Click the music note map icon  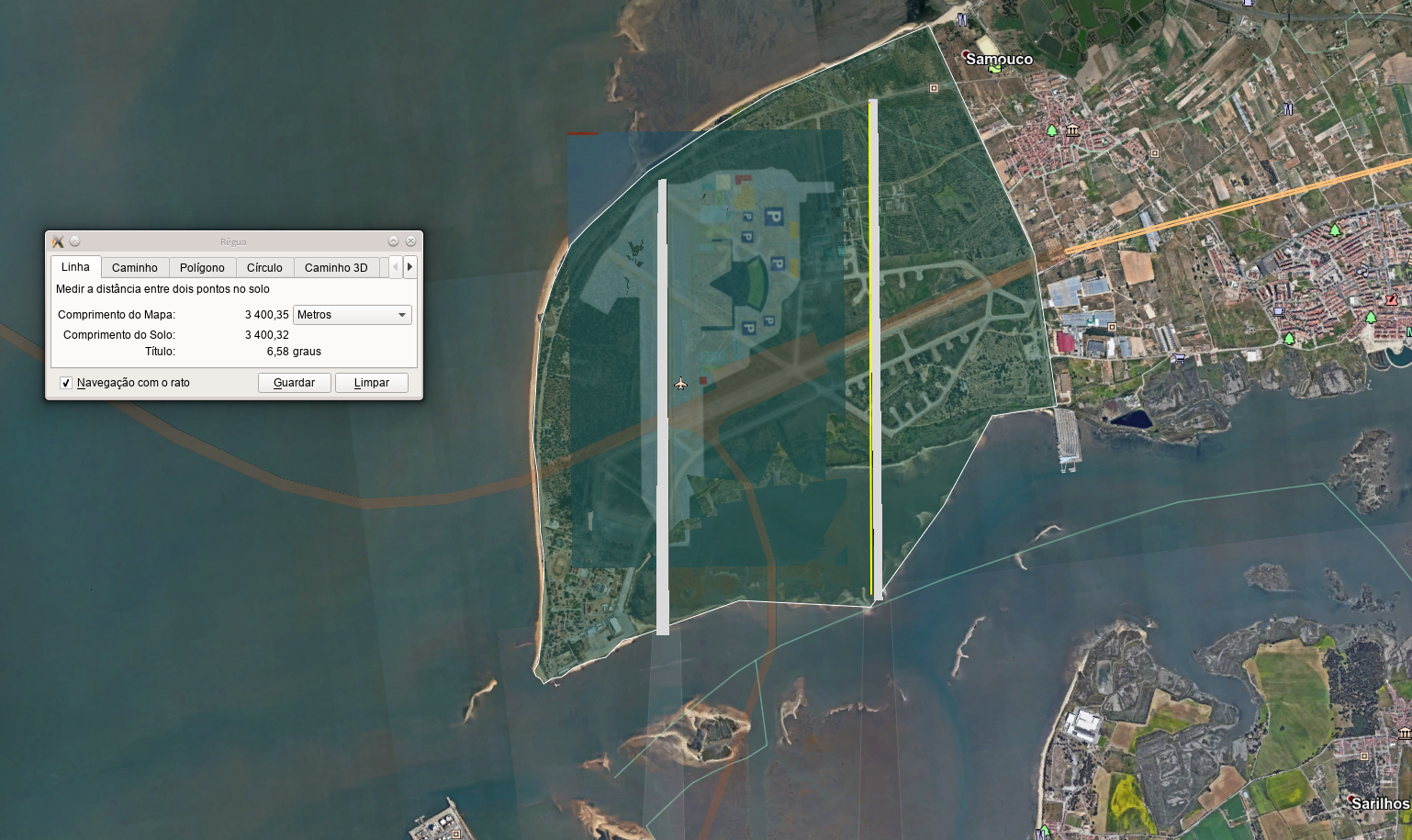point(1362,272)
